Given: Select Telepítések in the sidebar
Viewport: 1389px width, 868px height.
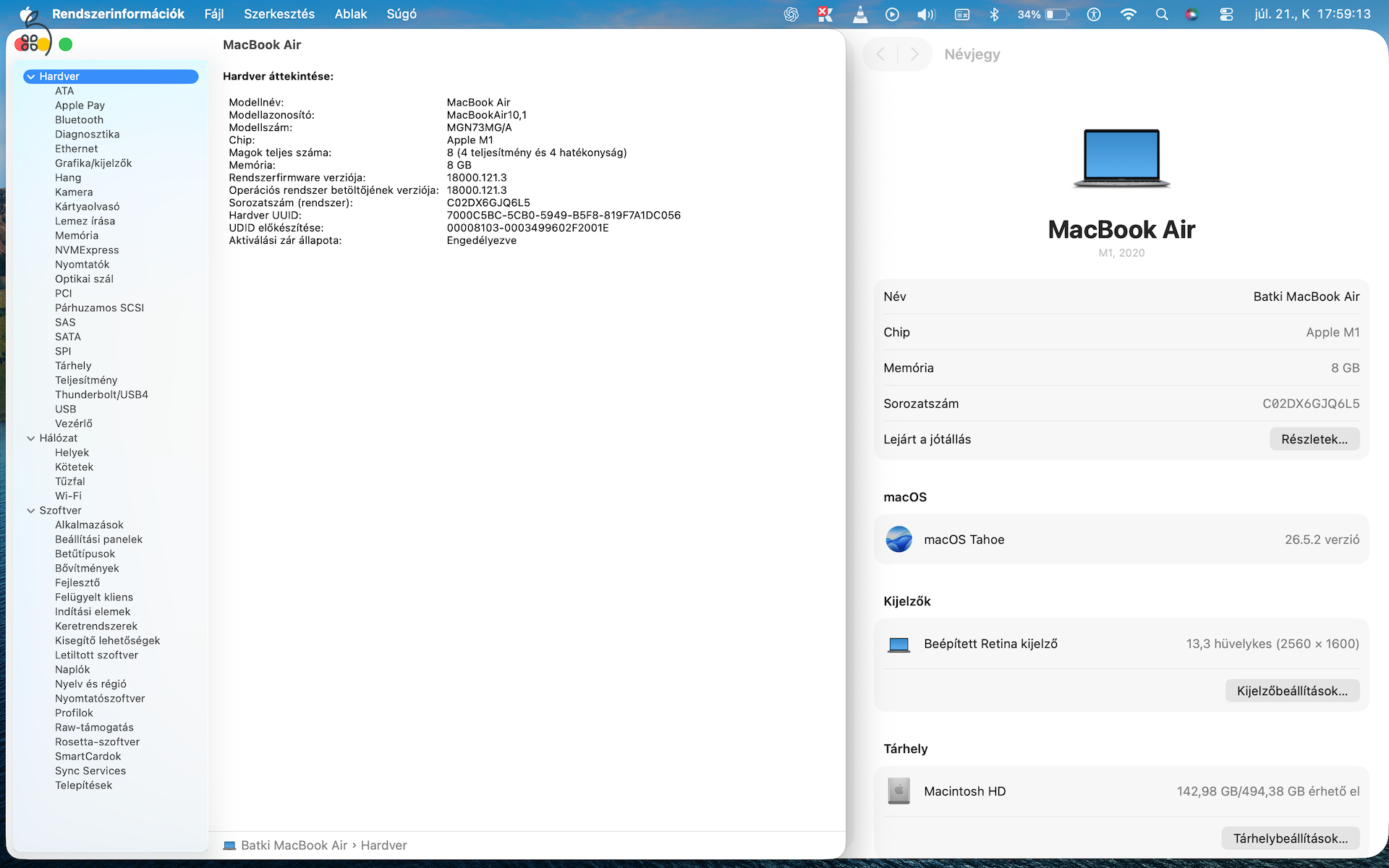Looking at the screenshot, I should tap(83, 786).
